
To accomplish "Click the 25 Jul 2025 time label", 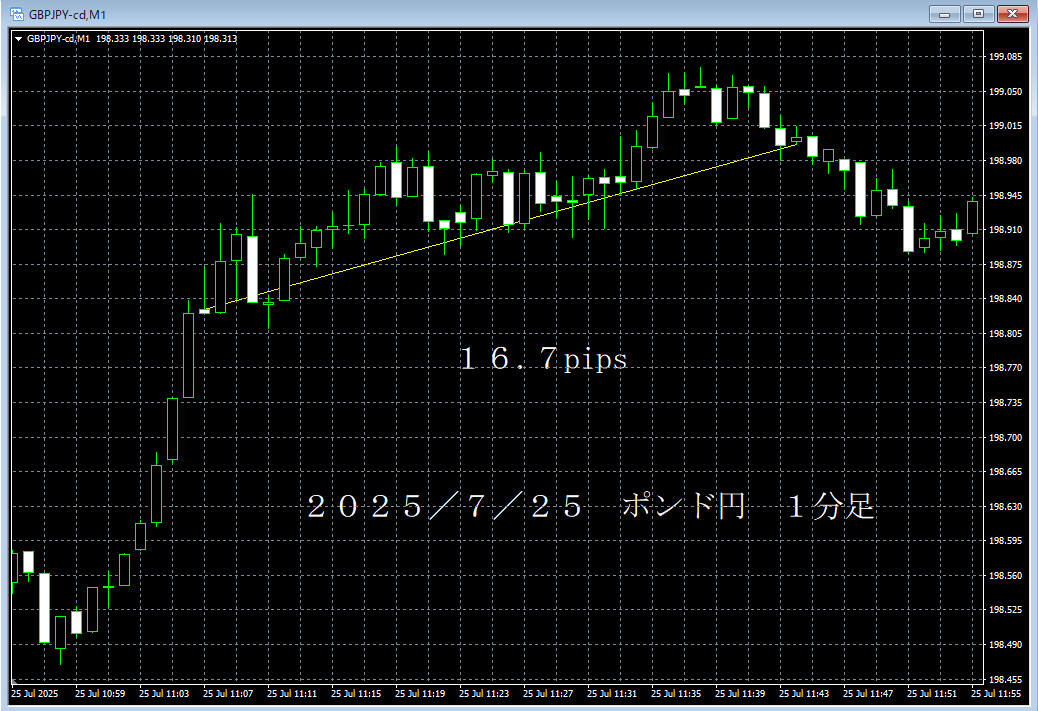I will (34, 694).
